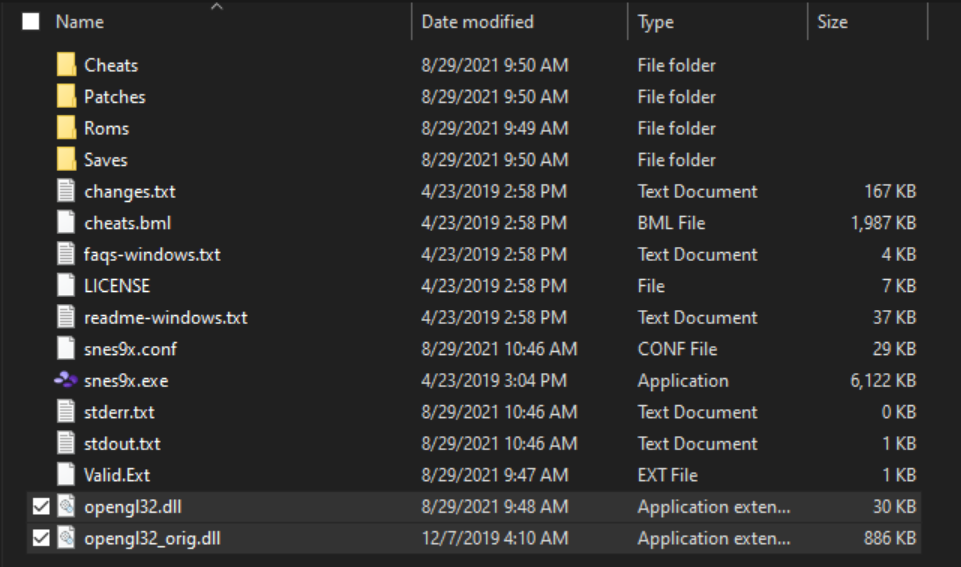Click the 167 KB size value
This screenshot has height=567, width=961.
click(x=890, y=191)
